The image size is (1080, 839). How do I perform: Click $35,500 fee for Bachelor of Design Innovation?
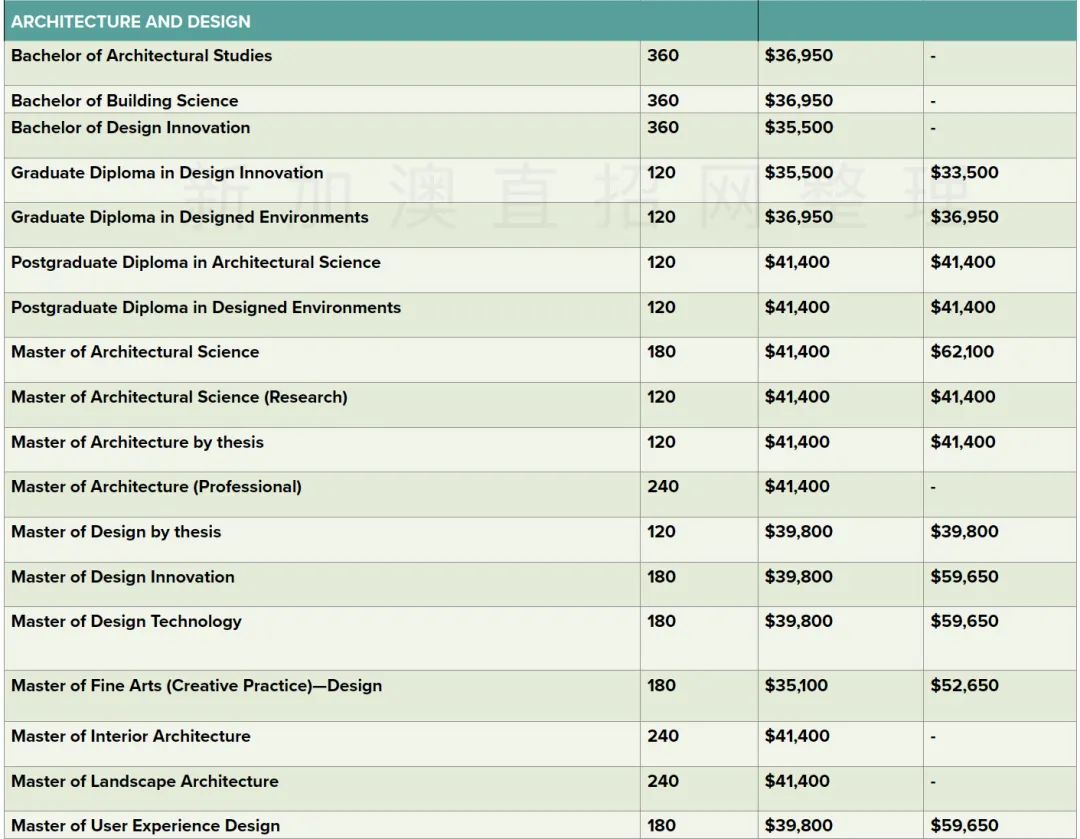798,127
